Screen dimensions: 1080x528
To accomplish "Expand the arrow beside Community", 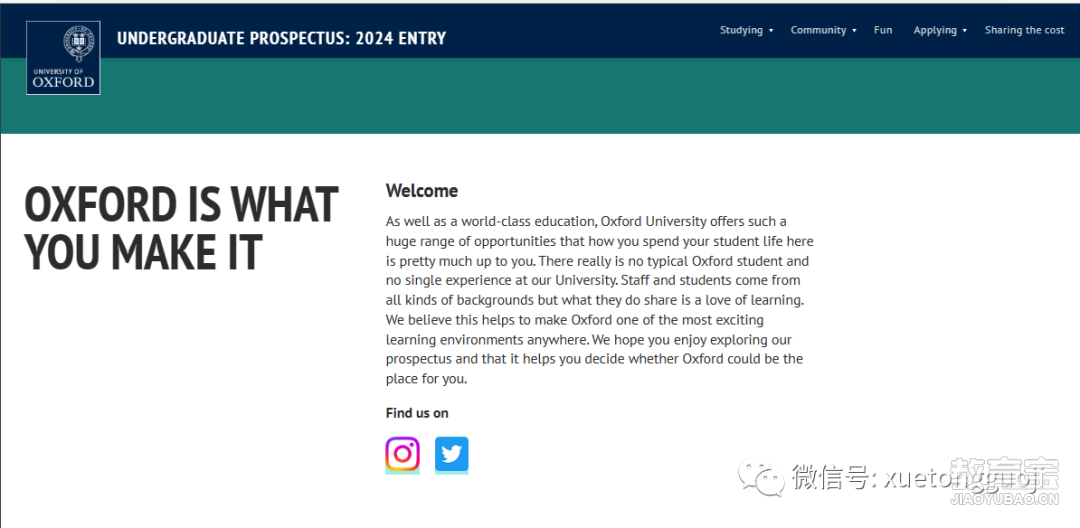I will click(854, 31).
